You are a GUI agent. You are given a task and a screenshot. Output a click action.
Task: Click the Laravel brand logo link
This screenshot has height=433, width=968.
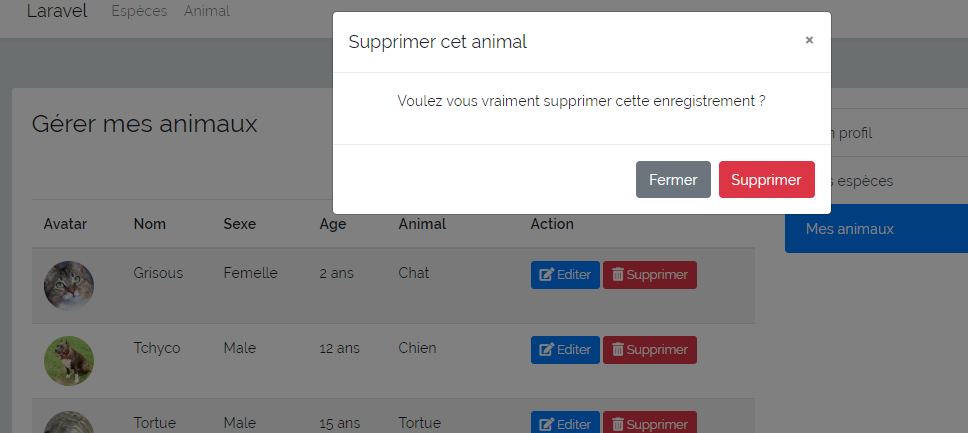57,12
